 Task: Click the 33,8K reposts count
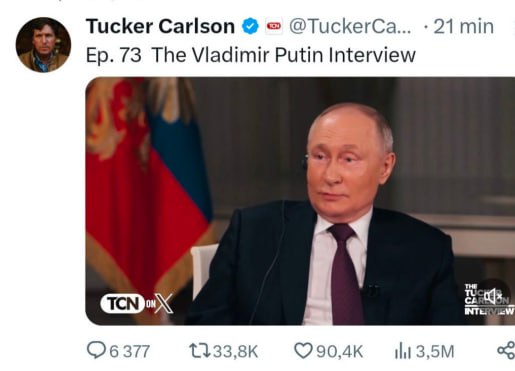click(236, 352)
